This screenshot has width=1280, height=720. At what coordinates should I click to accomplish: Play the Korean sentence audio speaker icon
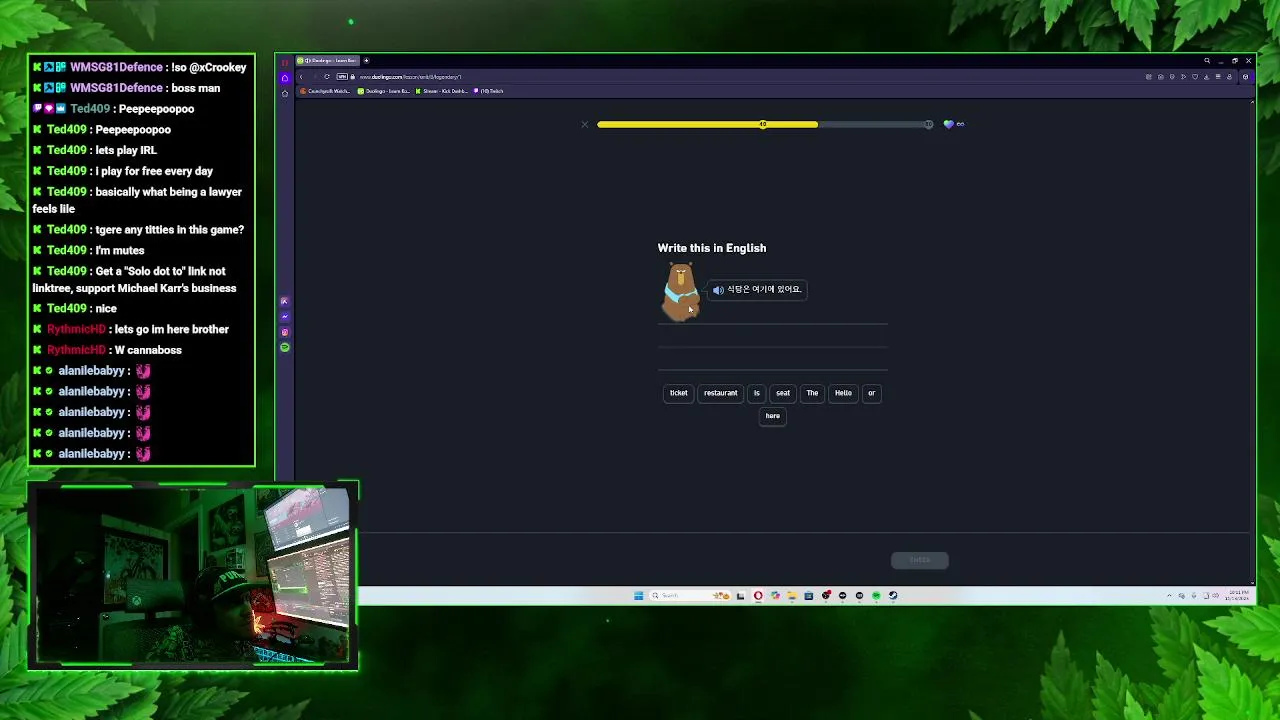tap(718, 290)
